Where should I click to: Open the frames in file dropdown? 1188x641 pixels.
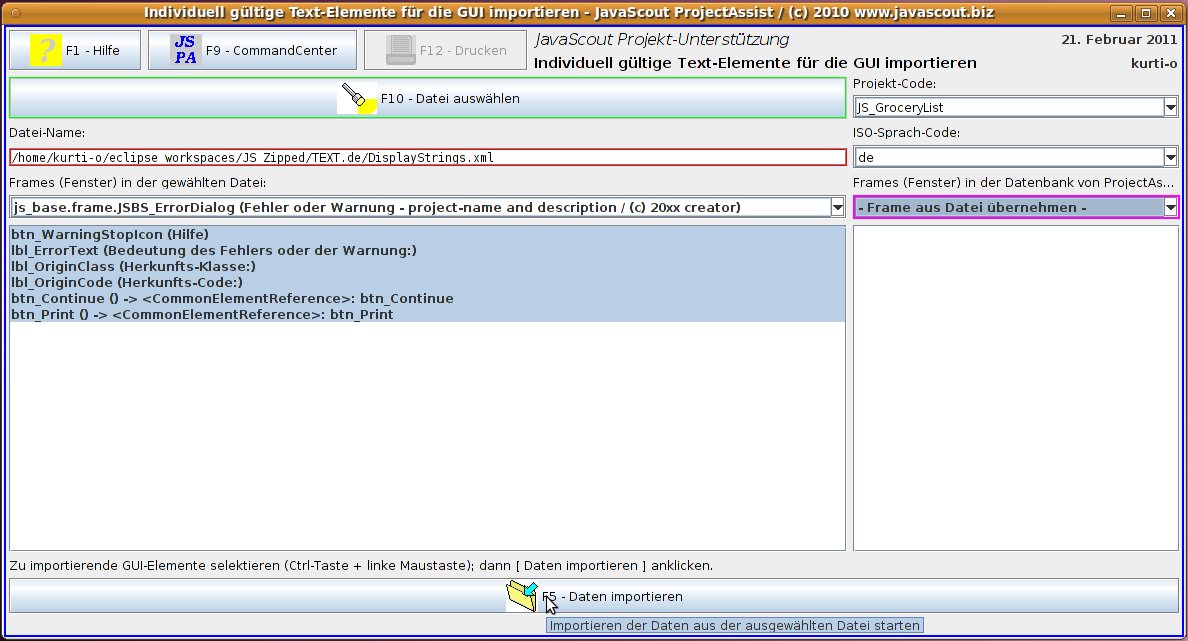click(837, 207)
